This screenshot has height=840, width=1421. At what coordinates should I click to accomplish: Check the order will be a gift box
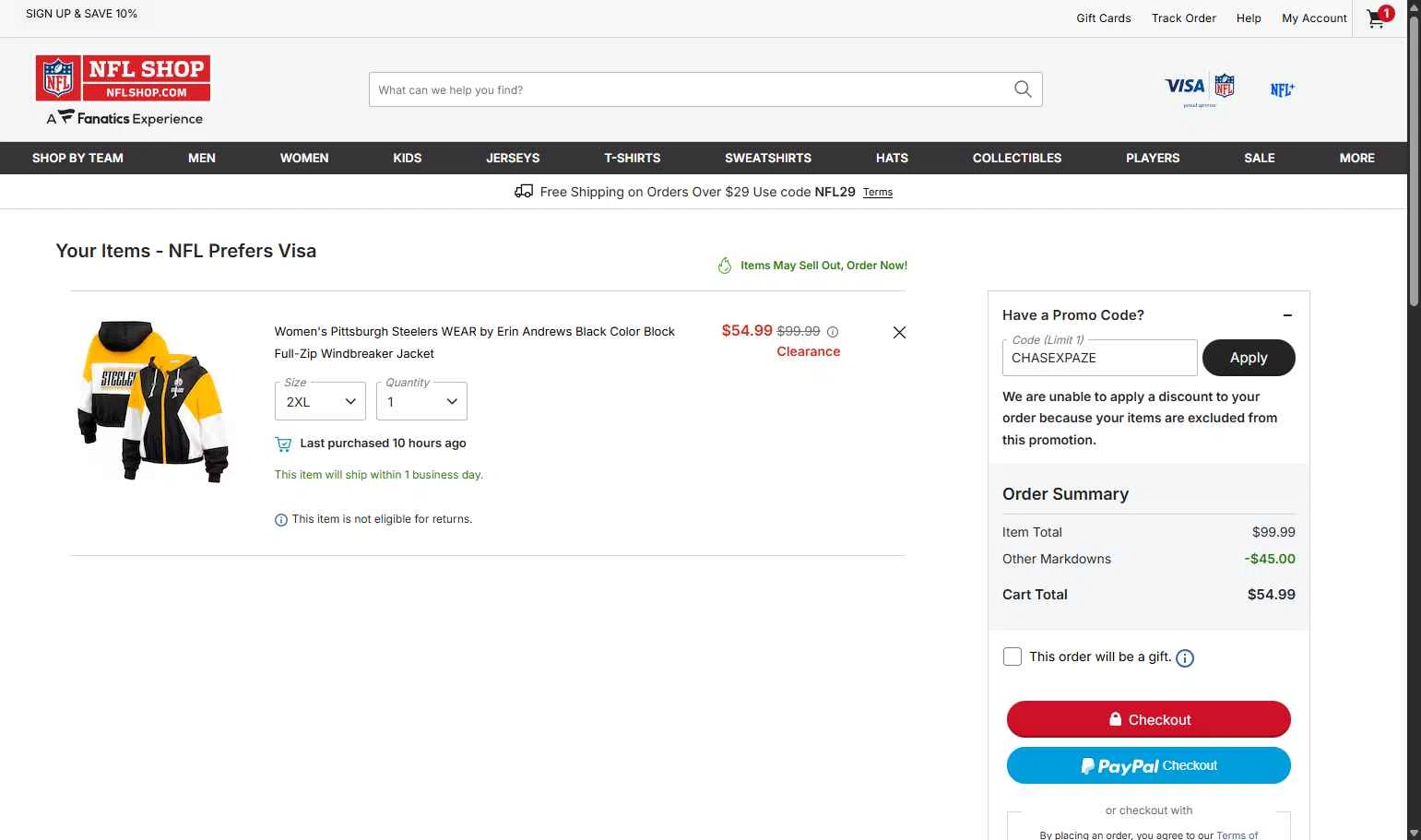click(x=1012, y=657)
